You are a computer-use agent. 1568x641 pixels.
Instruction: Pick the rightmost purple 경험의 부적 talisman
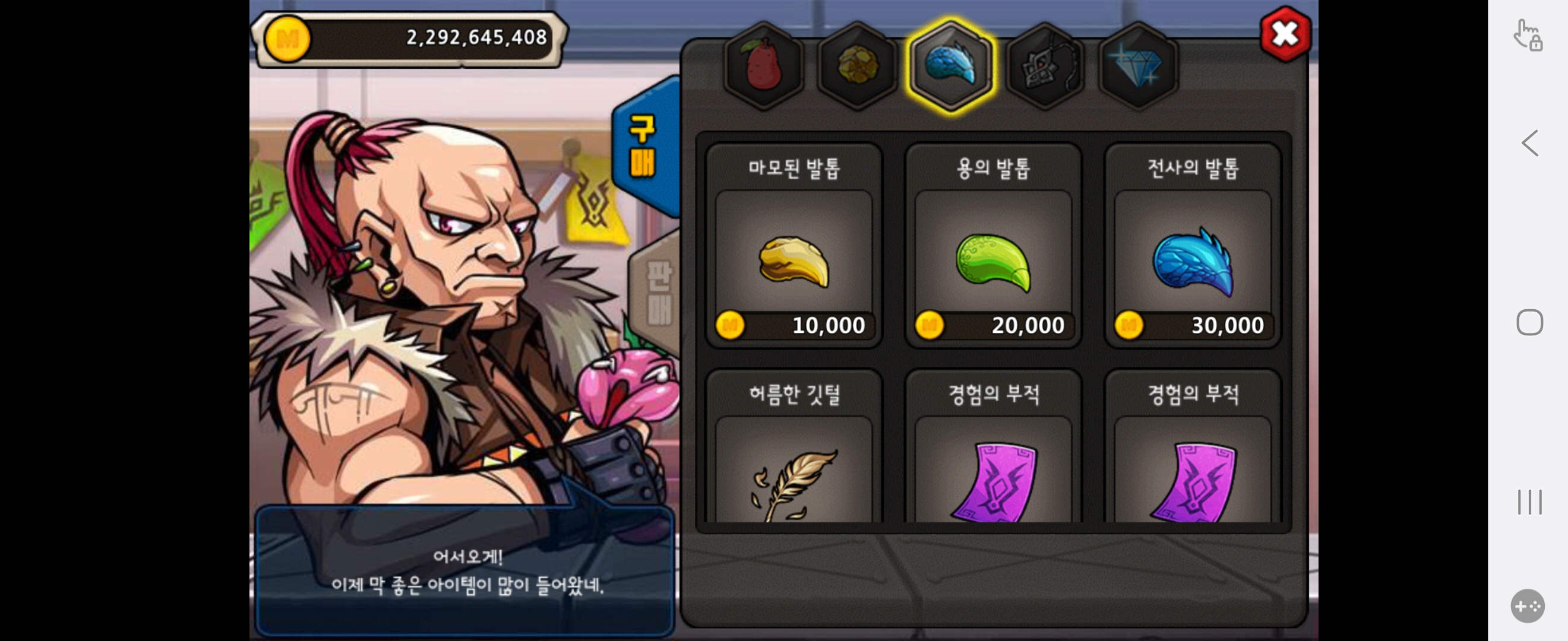click(1193, 446)
